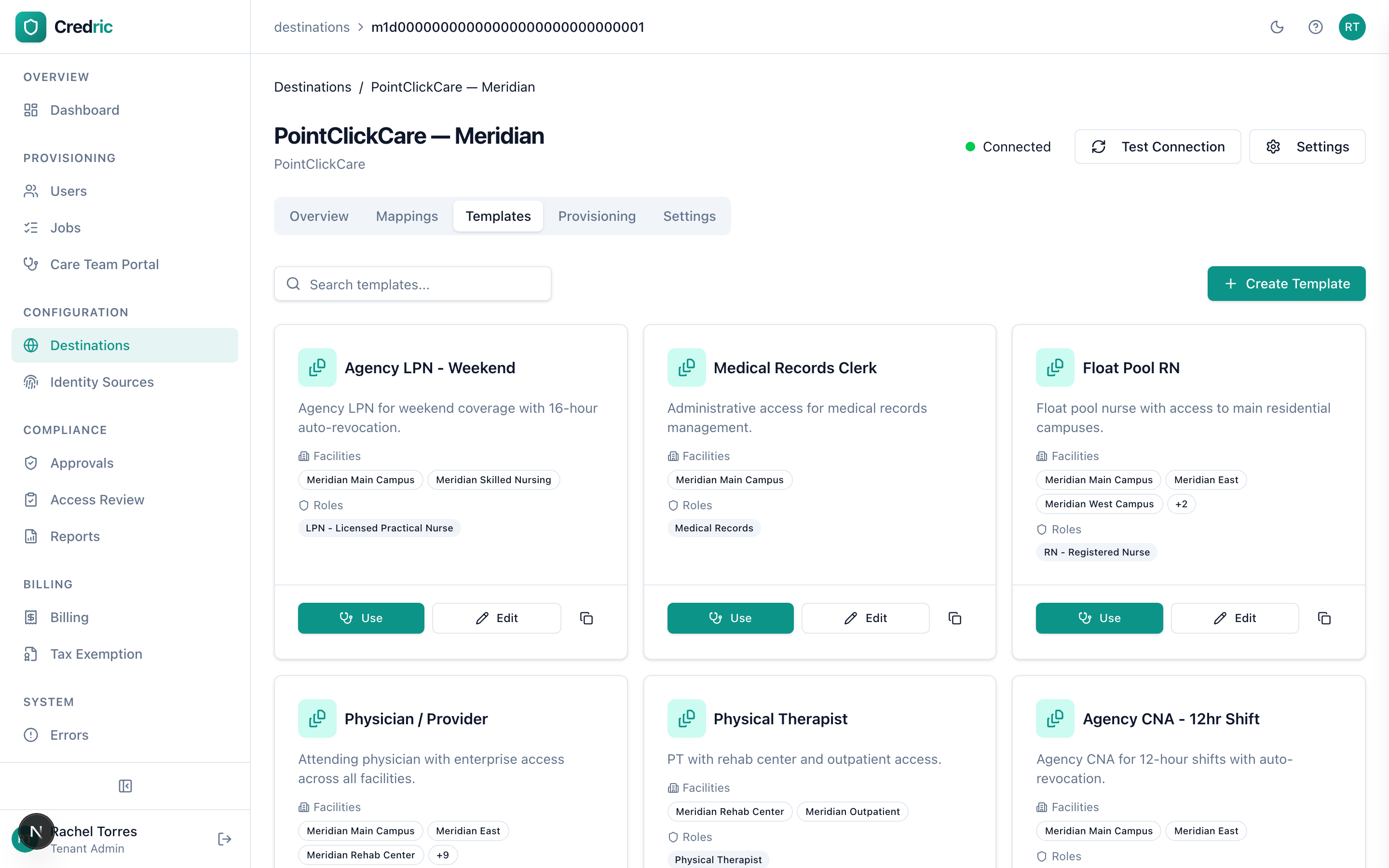
Task: Open Access Review page
Action: (124, 500)
